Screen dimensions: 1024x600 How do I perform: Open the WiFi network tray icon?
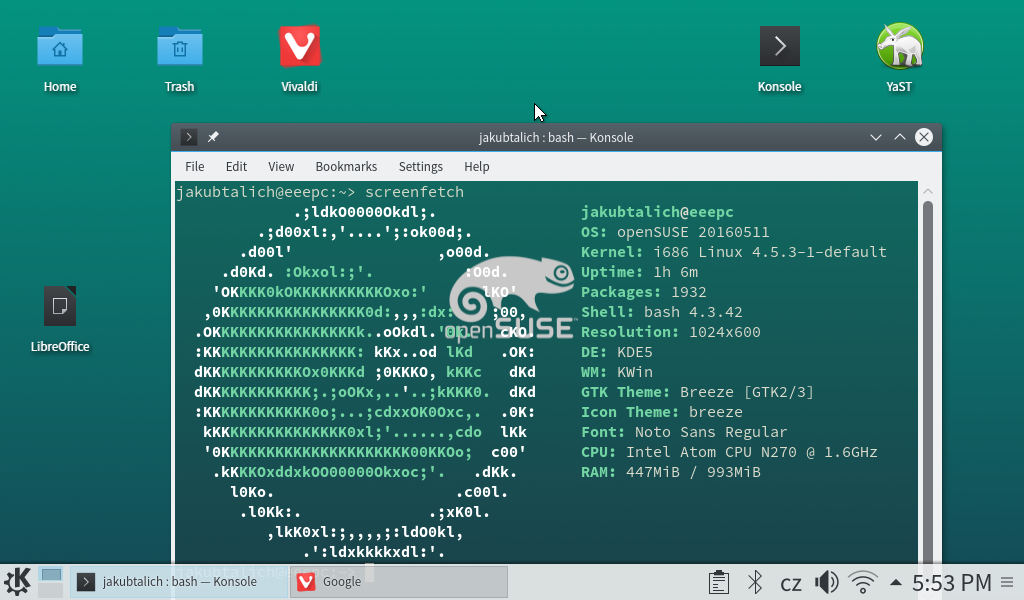click(863, 582)
